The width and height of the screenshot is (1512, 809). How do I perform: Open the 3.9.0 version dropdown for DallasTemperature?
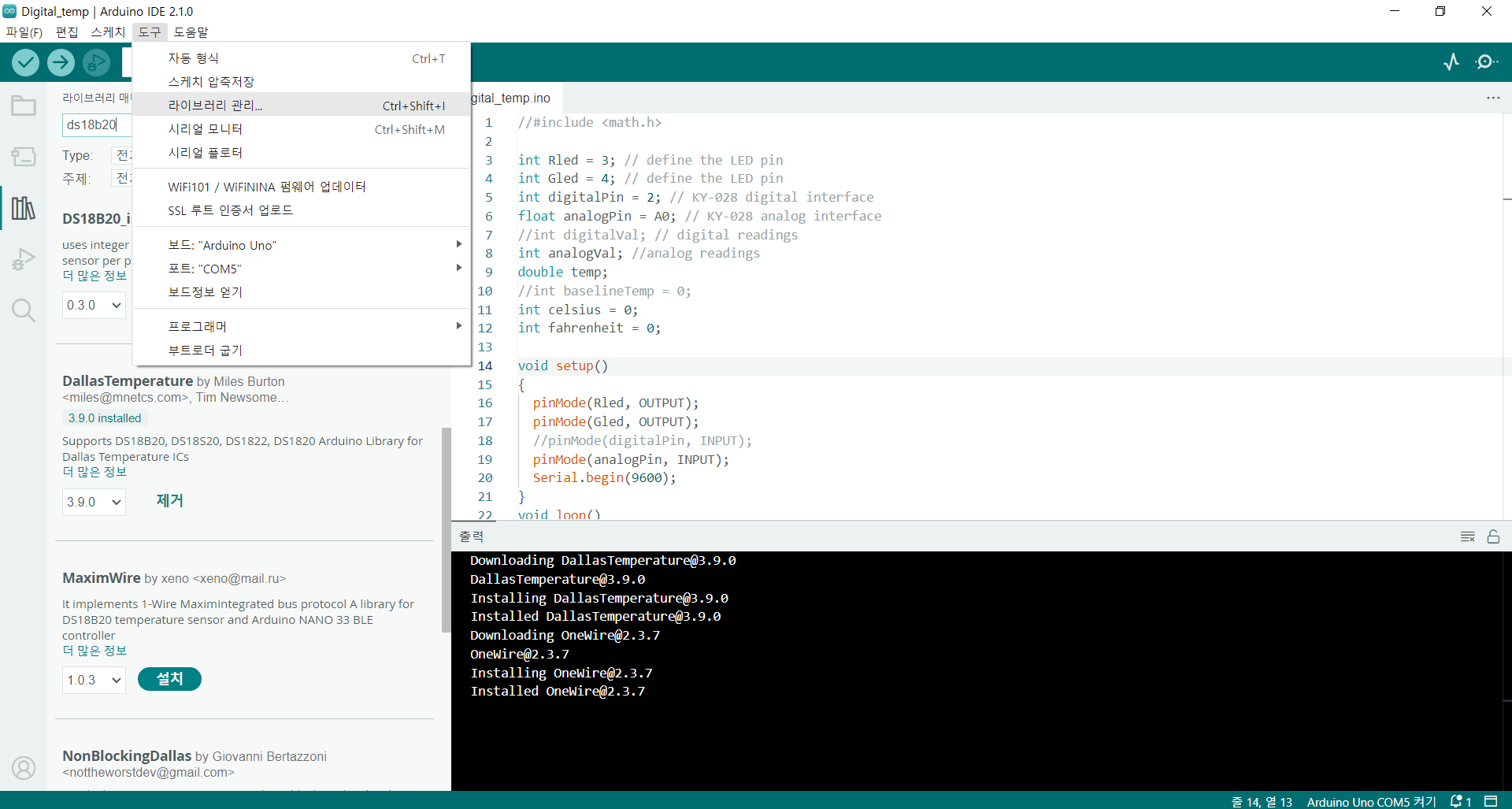[x=94, y=502]
